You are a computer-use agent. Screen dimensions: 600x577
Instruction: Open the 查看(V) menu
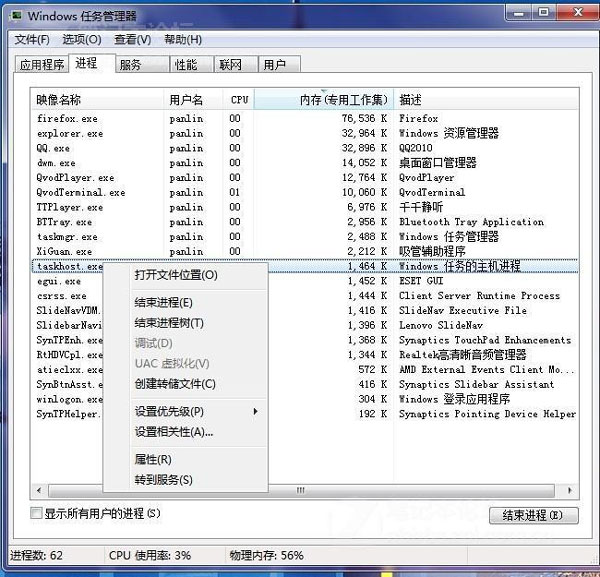coord(132,40)
